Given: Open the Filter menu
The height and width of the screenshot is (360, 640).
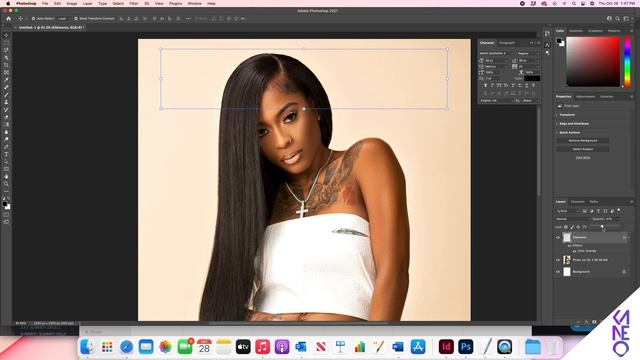Looking at the screenshot, I should [x=134, y=3].
